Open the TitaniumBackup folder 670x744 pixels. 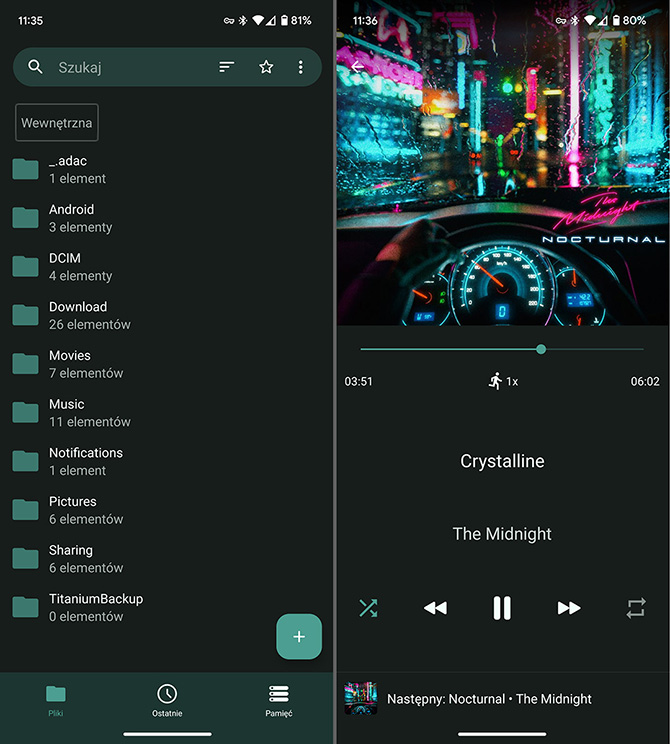(167, 608)
